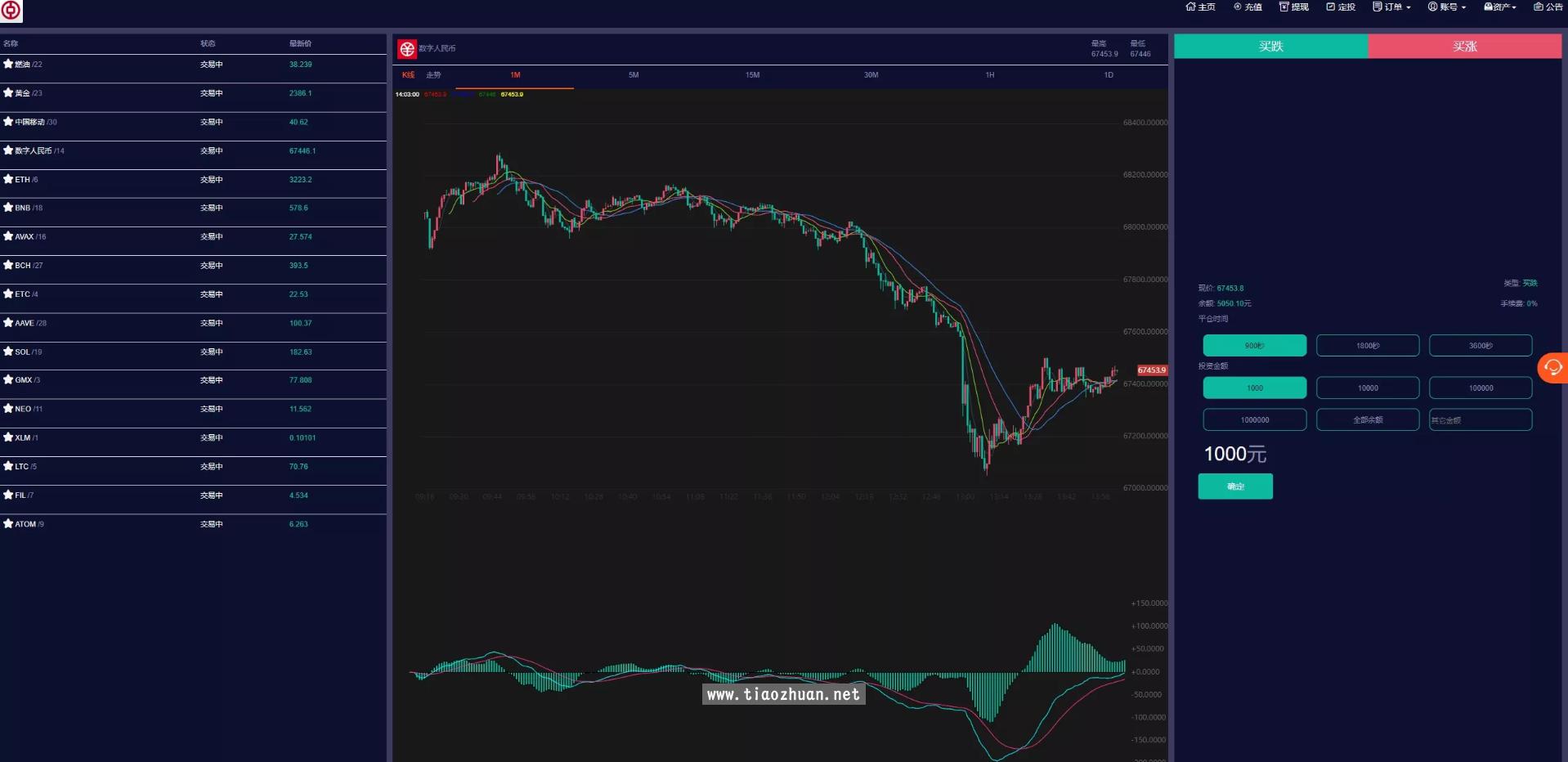Go to 主页 home icon in navigation
This screenshot has height=762, width=1568.
point(1200,7)
